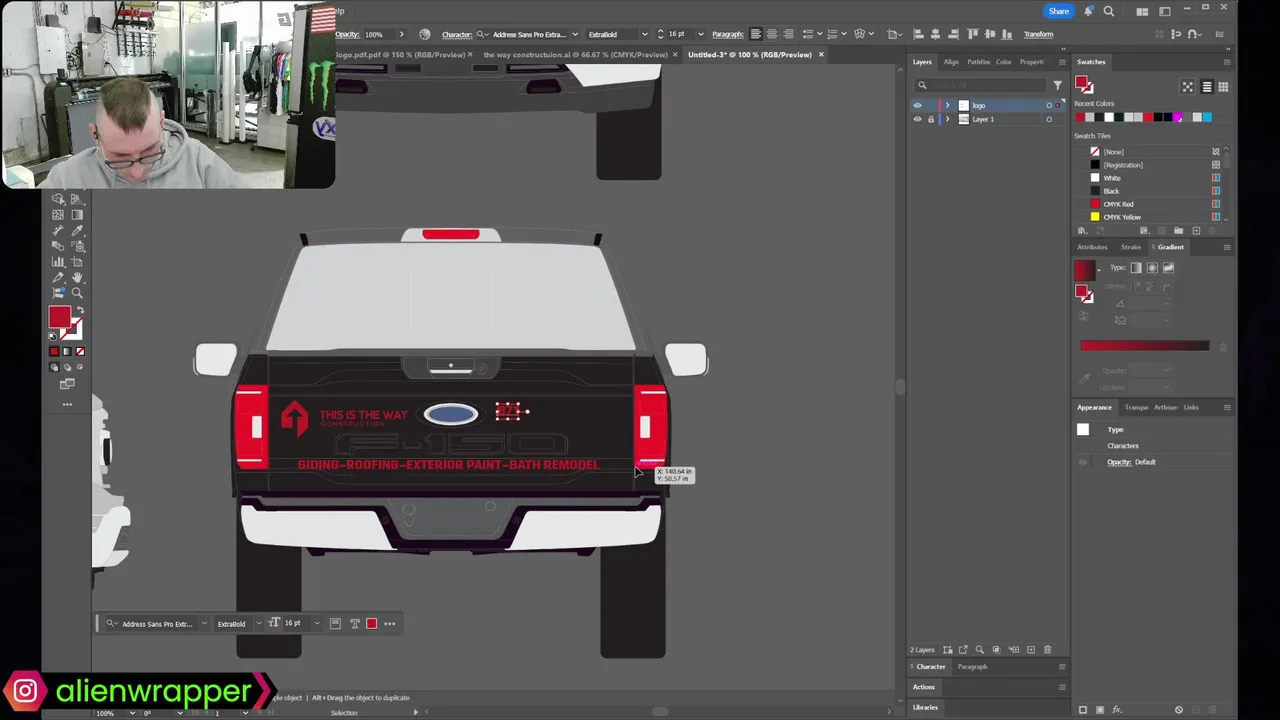Select the Zoom tool
Viewport: 1280px width, 720px height.
click(x=77, y=293)
